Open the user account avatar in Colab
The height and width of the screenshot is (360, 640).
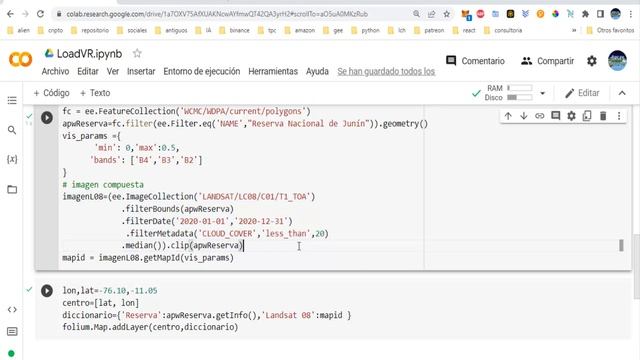(617, 61)
